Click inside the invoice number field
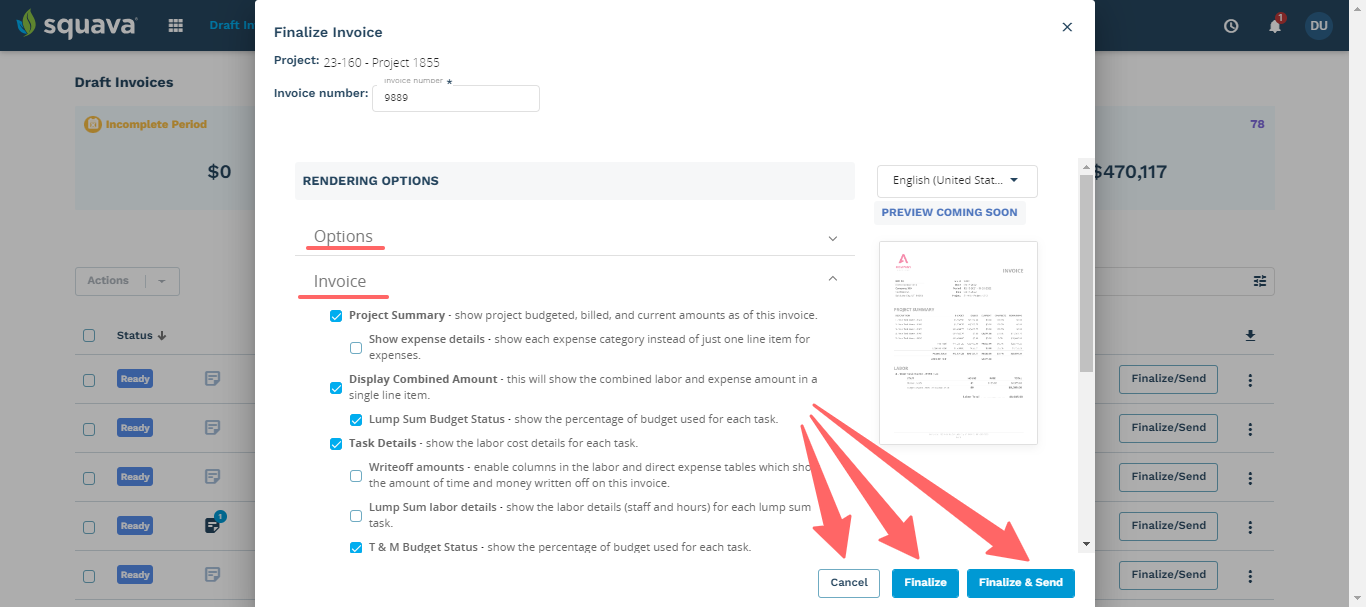This screenshot has height=607, width=1366. pyautogui.click(x=455, y=98)
